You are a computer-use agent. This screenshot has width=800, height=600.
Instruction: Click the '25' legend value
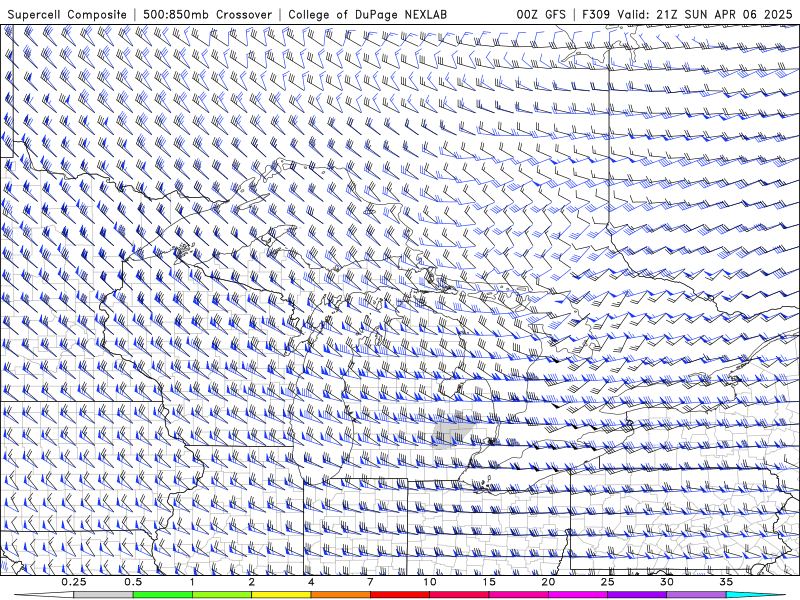pyautogui.click(x=607, y=582)
